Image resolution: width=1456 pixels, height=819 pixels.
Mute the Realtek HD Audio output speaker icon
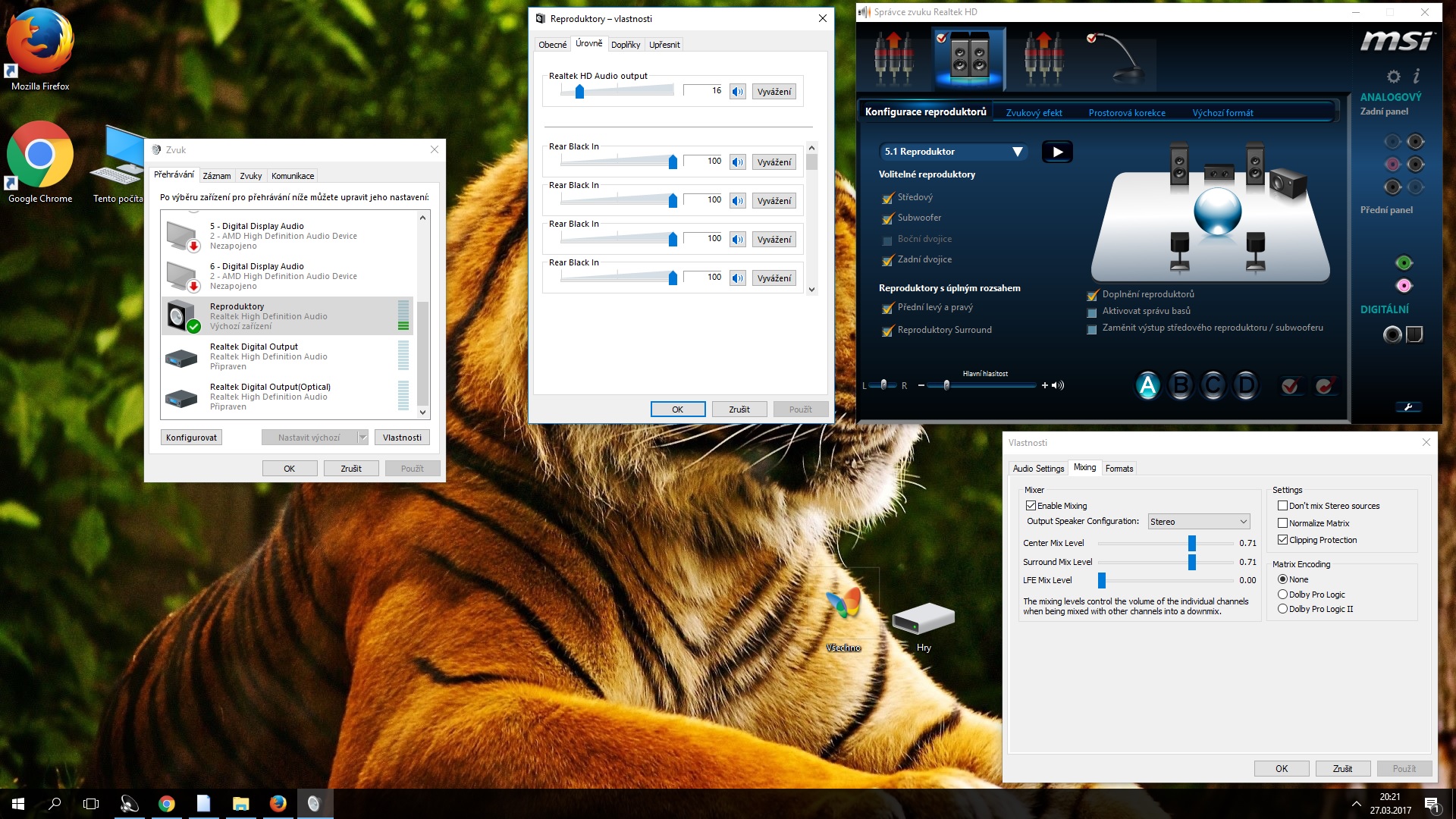click(x=737, y=92)
